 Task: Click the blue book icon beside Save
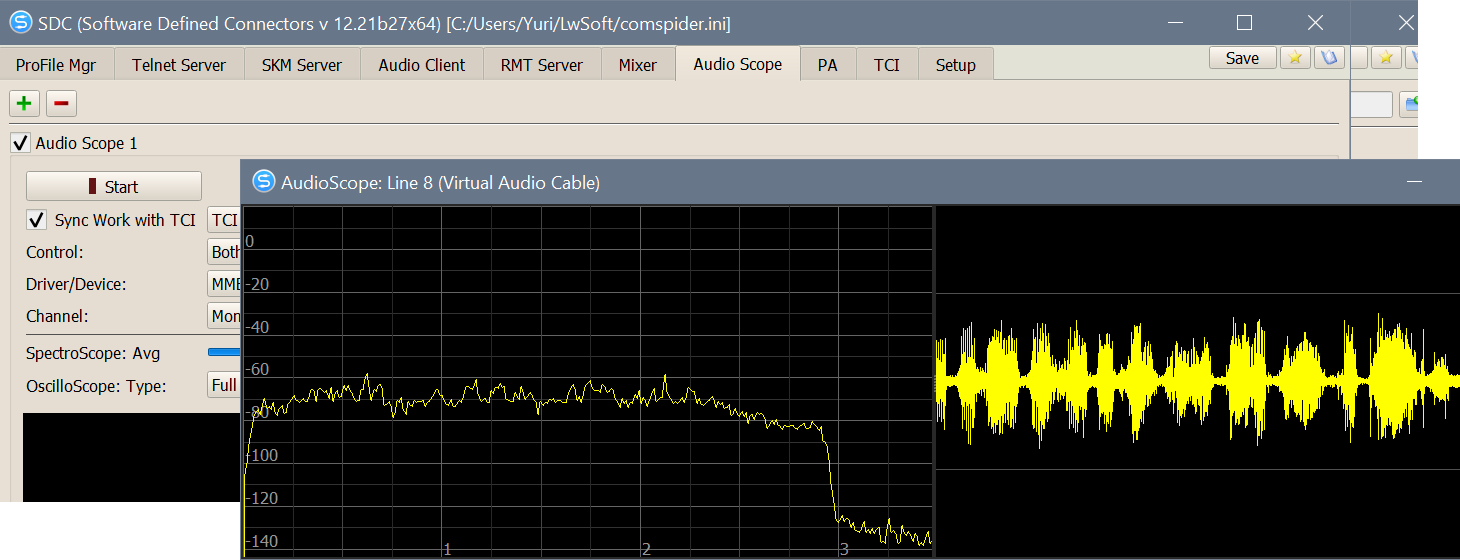[1328, 58]
